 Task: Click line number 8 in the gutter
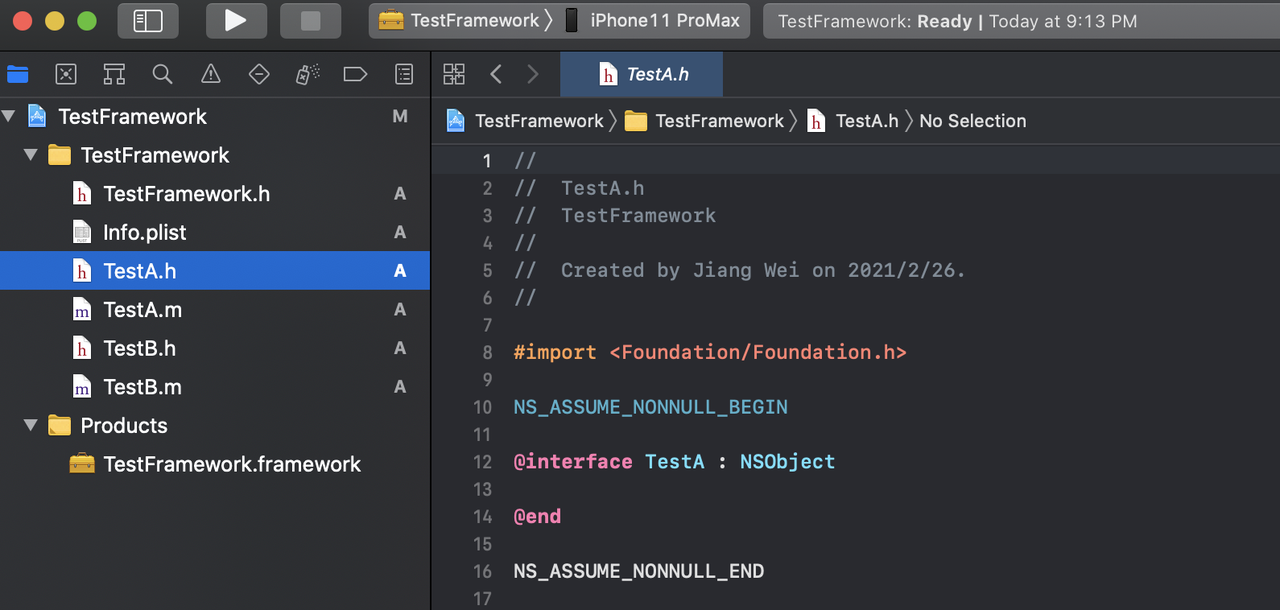(x=488, y=352)
